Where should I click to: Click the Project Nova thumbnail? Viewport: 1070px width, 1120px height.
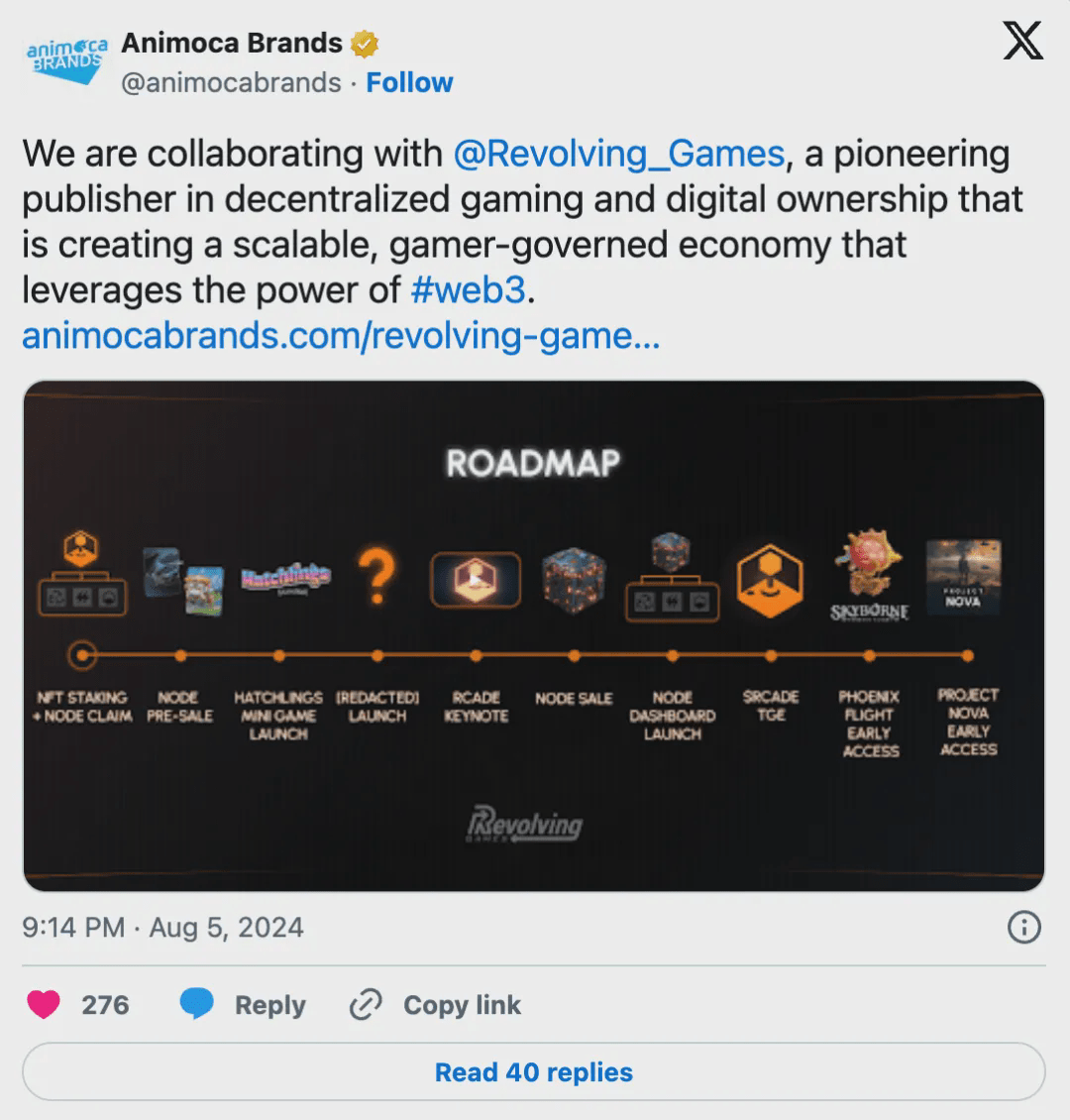pyautogui.click(x=962, y=578)
